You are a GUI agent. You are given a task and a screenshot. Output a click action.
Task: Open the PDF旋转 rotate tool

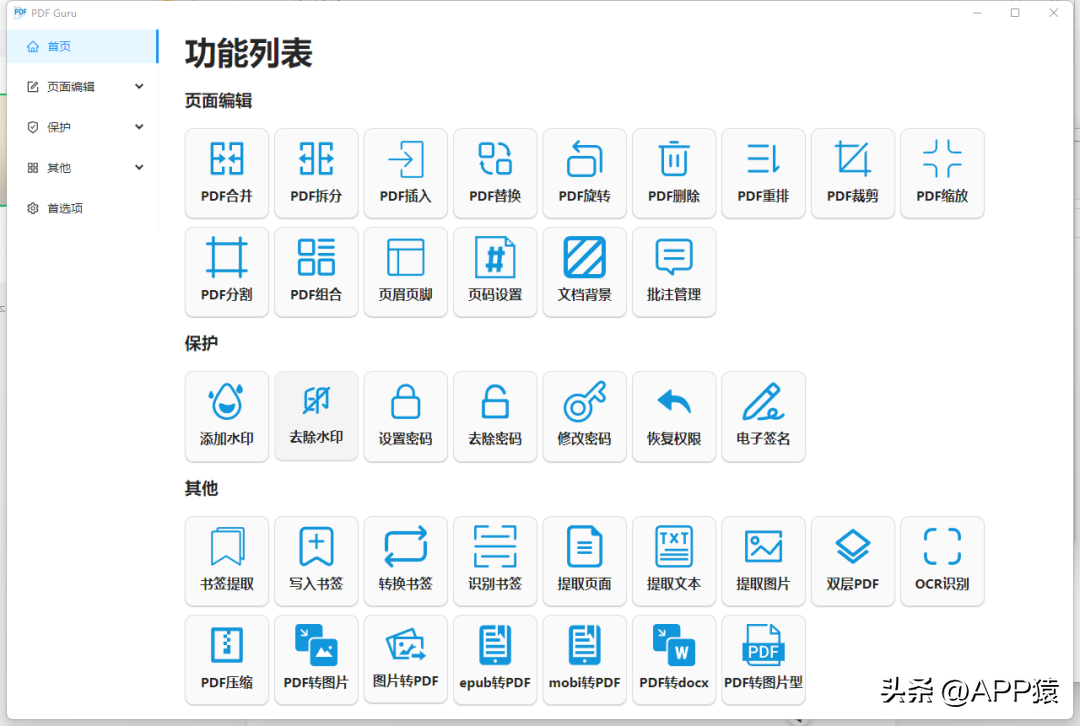[x=585, y=173]
